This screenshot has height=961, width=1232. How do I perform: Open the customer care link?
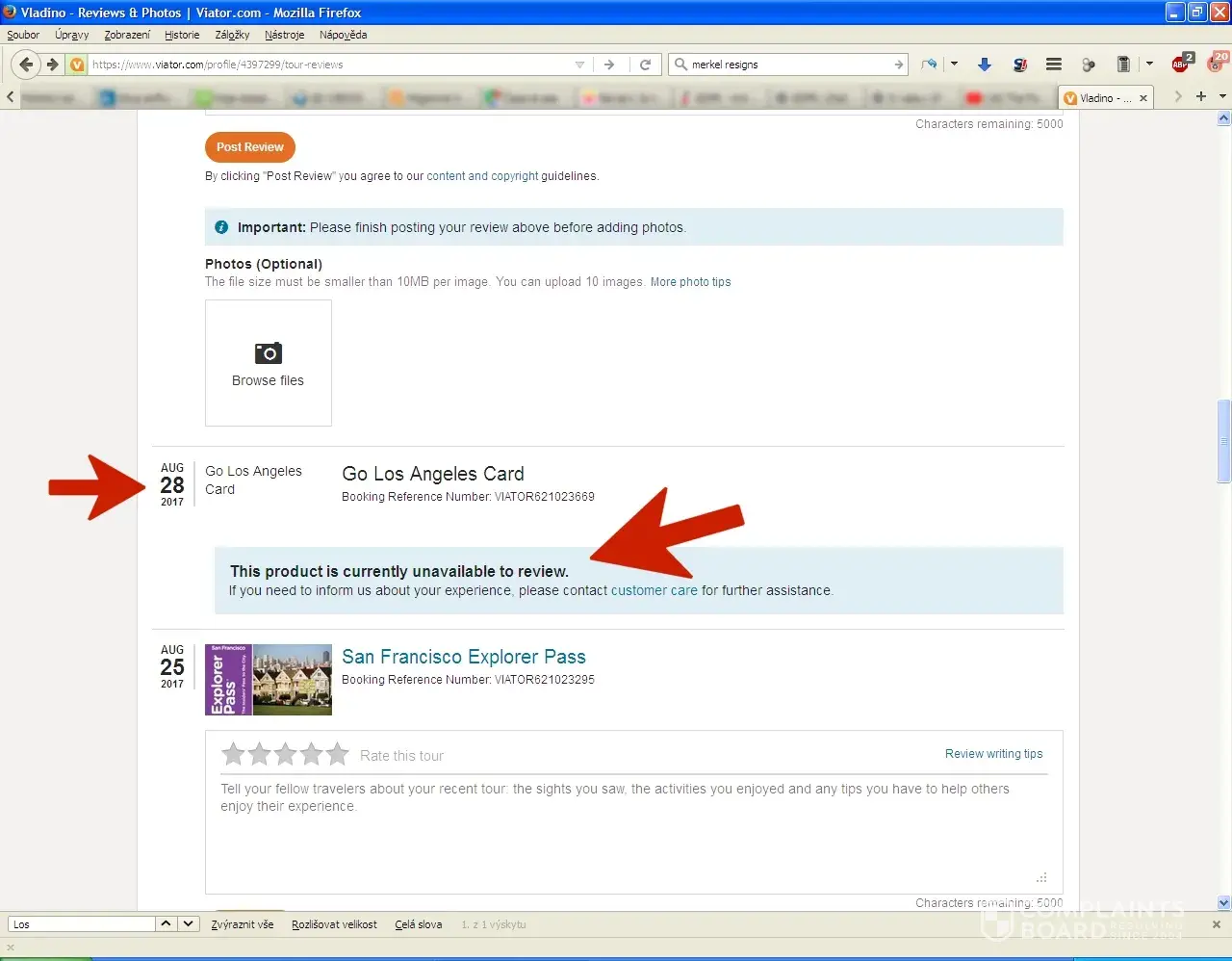[x=654, y=590]
